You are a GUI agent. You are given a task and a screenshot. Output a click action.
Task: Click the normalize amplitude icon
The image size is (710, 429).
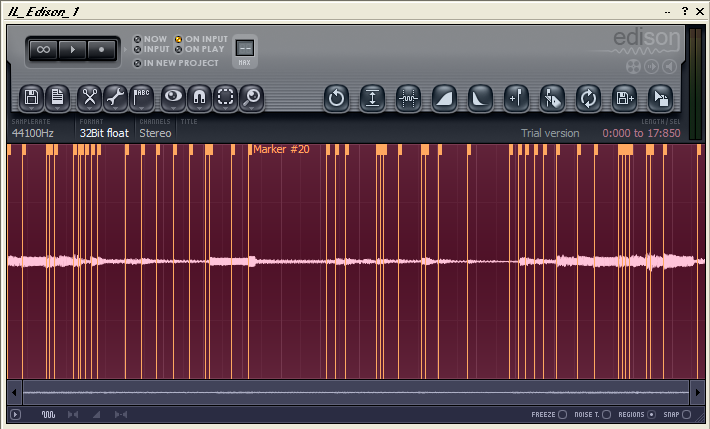click(372, 98)
